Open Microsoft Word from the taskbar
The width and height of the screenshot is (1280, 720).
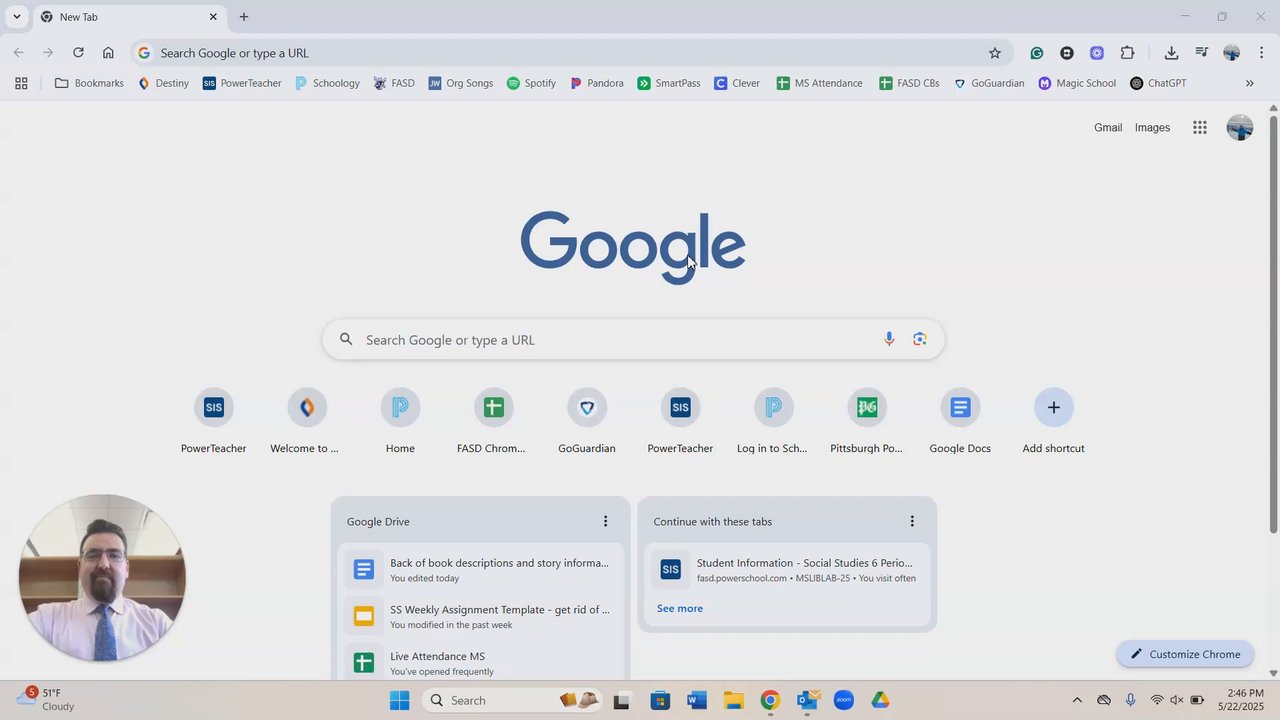point(697,700)
